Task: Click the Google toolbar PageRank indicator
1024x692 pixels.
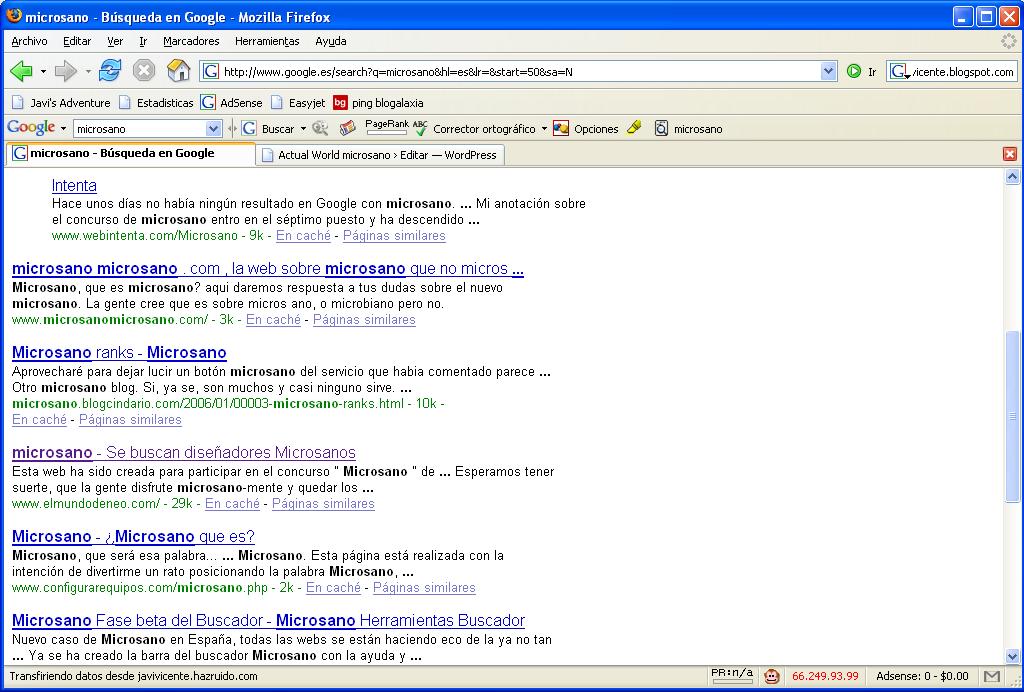Action: (x=387, y=127)
